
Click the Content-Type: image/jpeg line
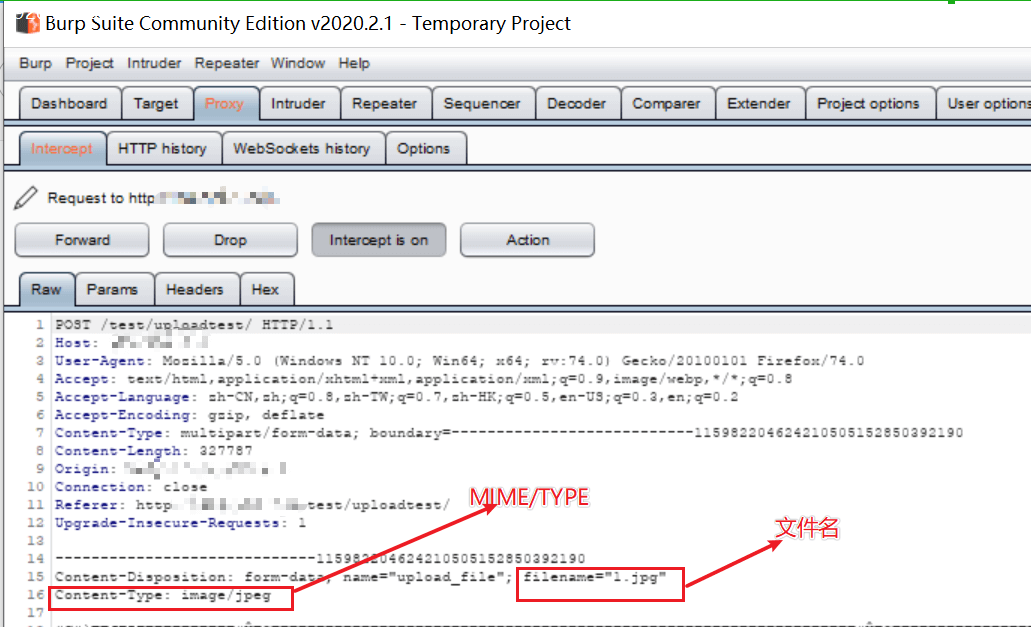(162, 595)
